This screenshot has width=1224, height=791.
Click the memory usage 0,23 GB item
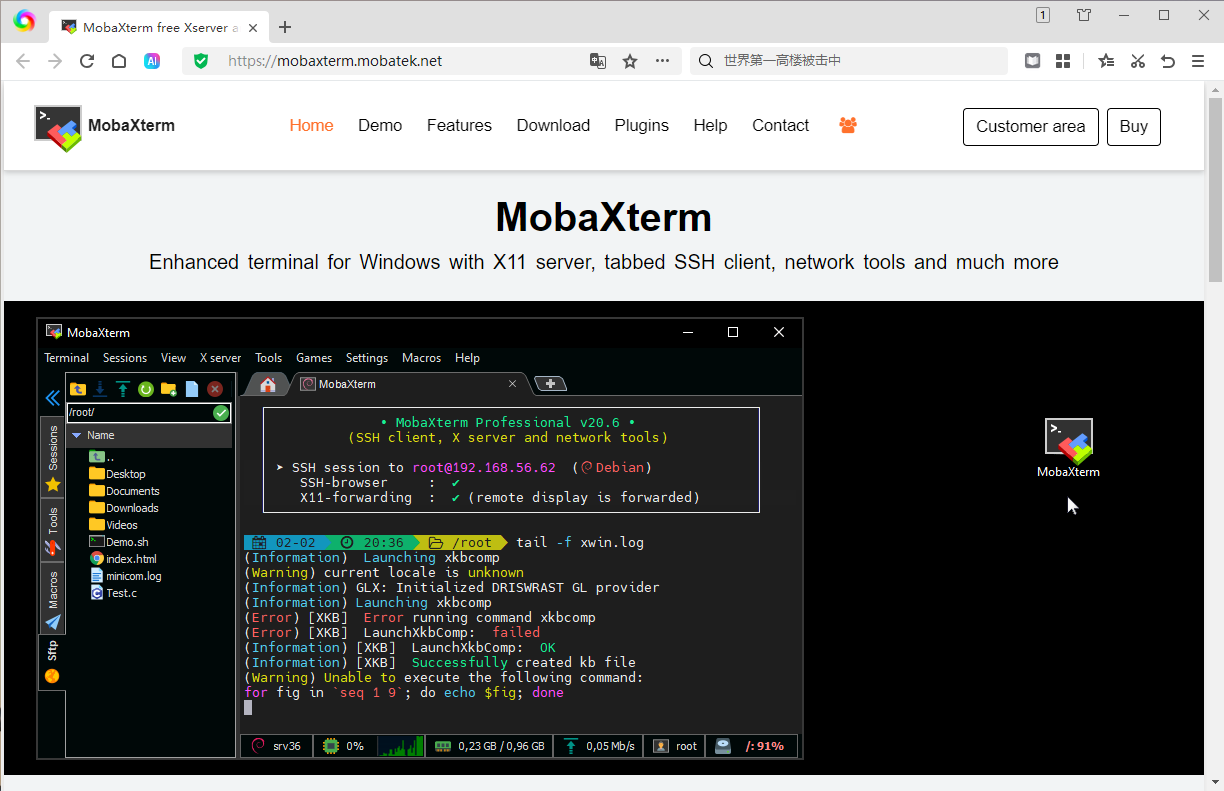(490, 746)
